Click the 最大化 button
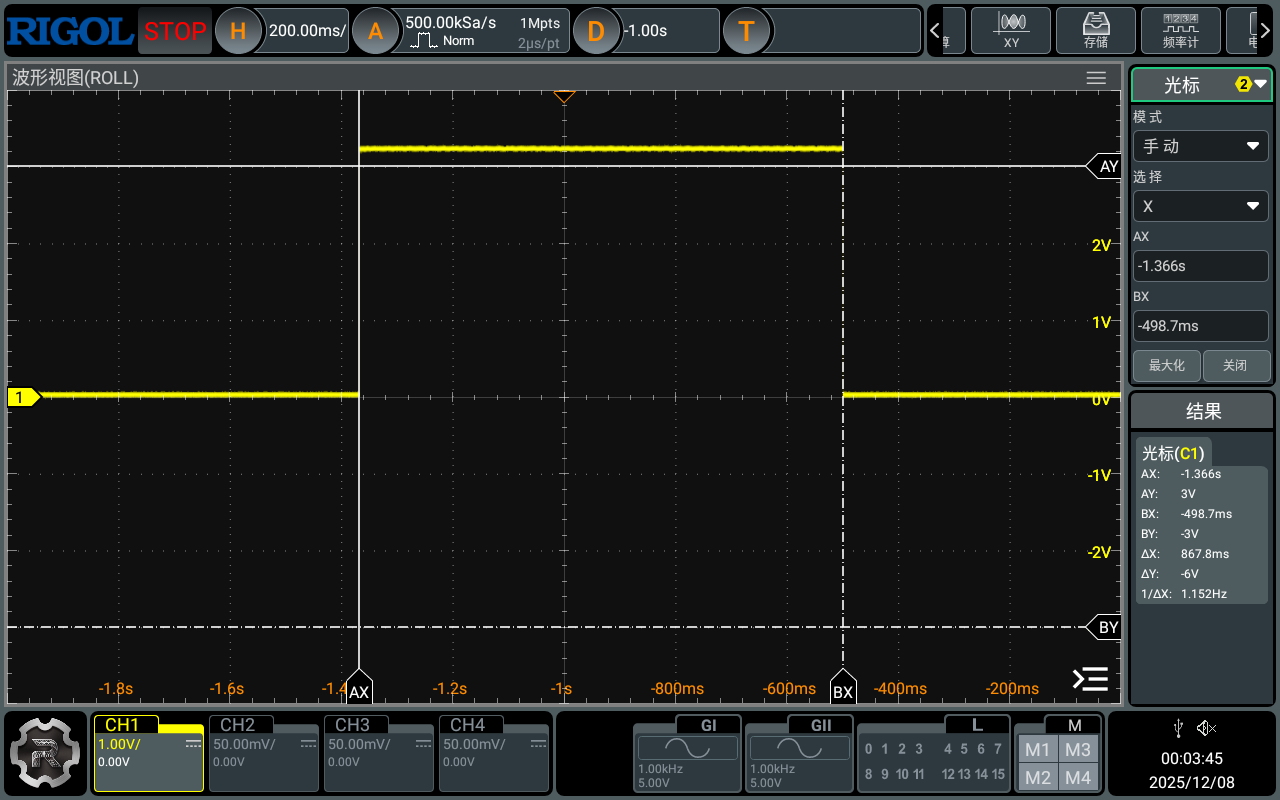 [1166, 365]
